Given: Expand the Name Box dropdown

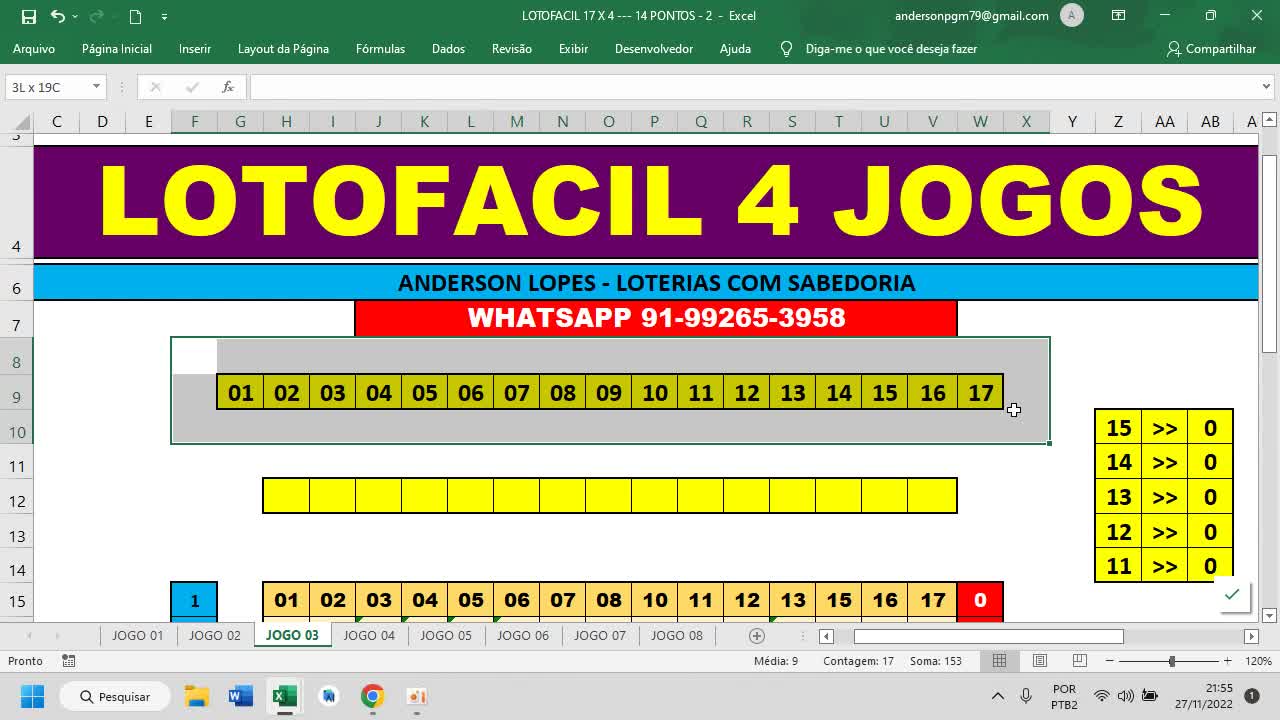Looking at the screenshot, I should point(96,87).
